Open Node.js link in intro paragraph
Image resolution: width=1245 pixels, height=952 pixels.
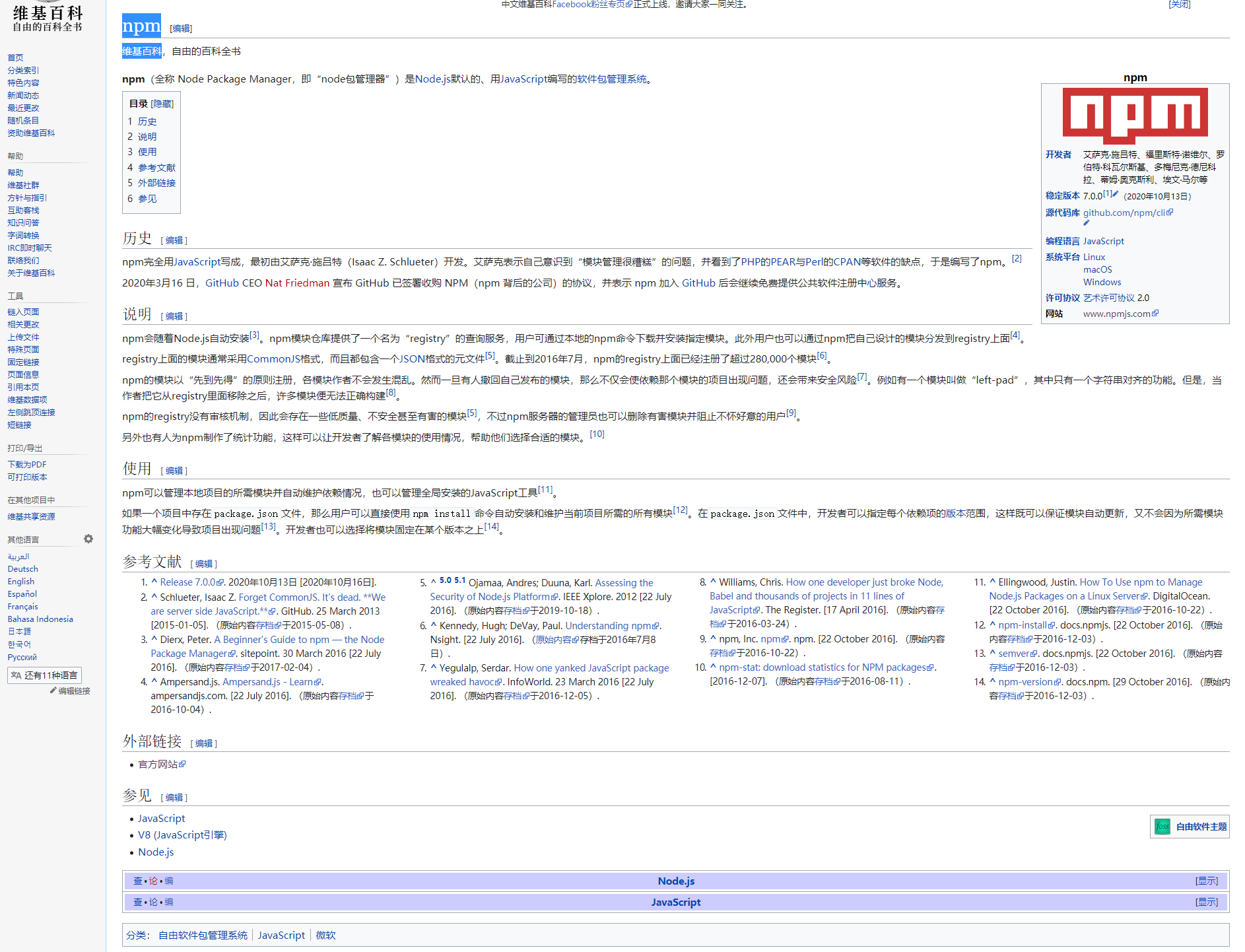click(x=432, y=79)
